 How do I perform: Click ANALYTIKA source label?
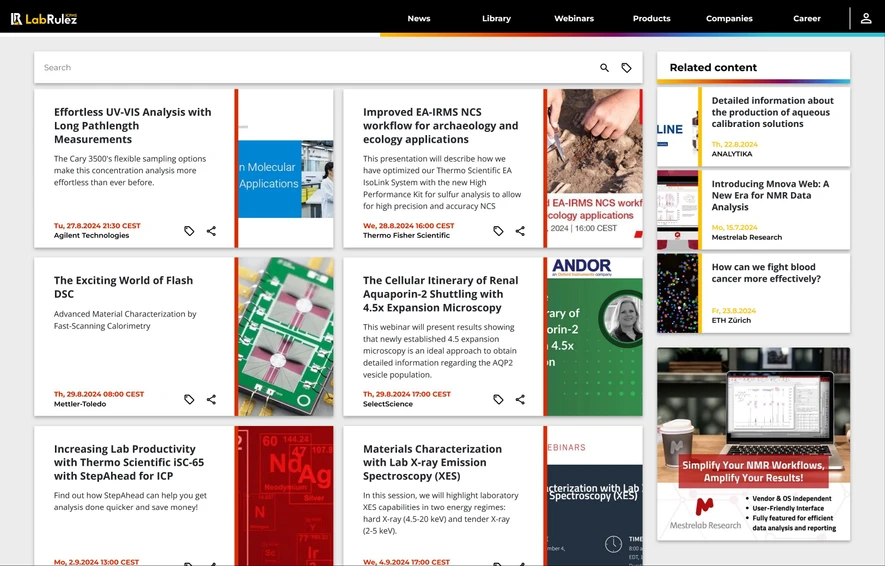click(x=731, y=154)
